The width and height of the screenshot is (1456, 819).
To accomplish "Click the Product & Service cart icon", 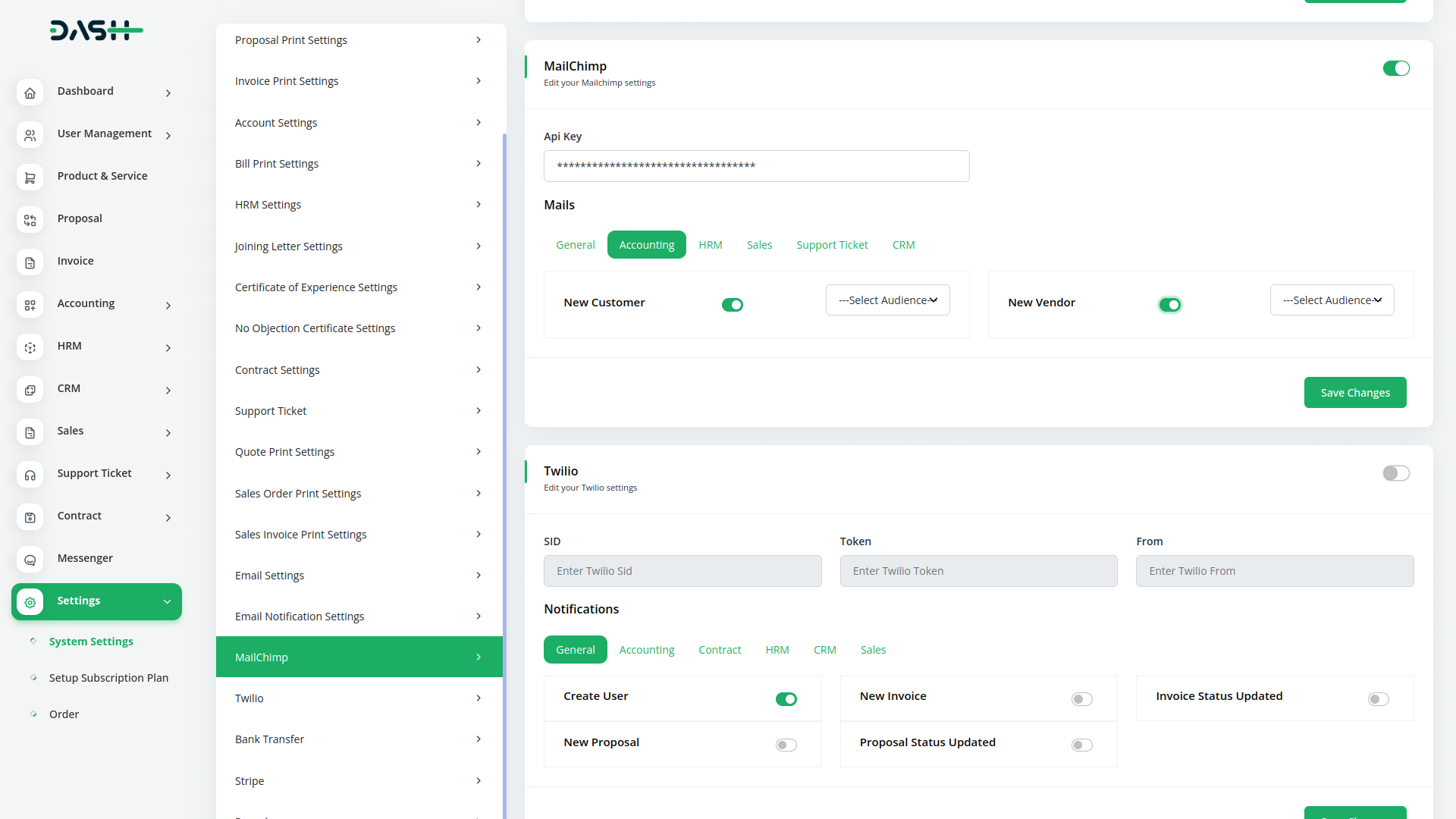I will pos(30,177).
